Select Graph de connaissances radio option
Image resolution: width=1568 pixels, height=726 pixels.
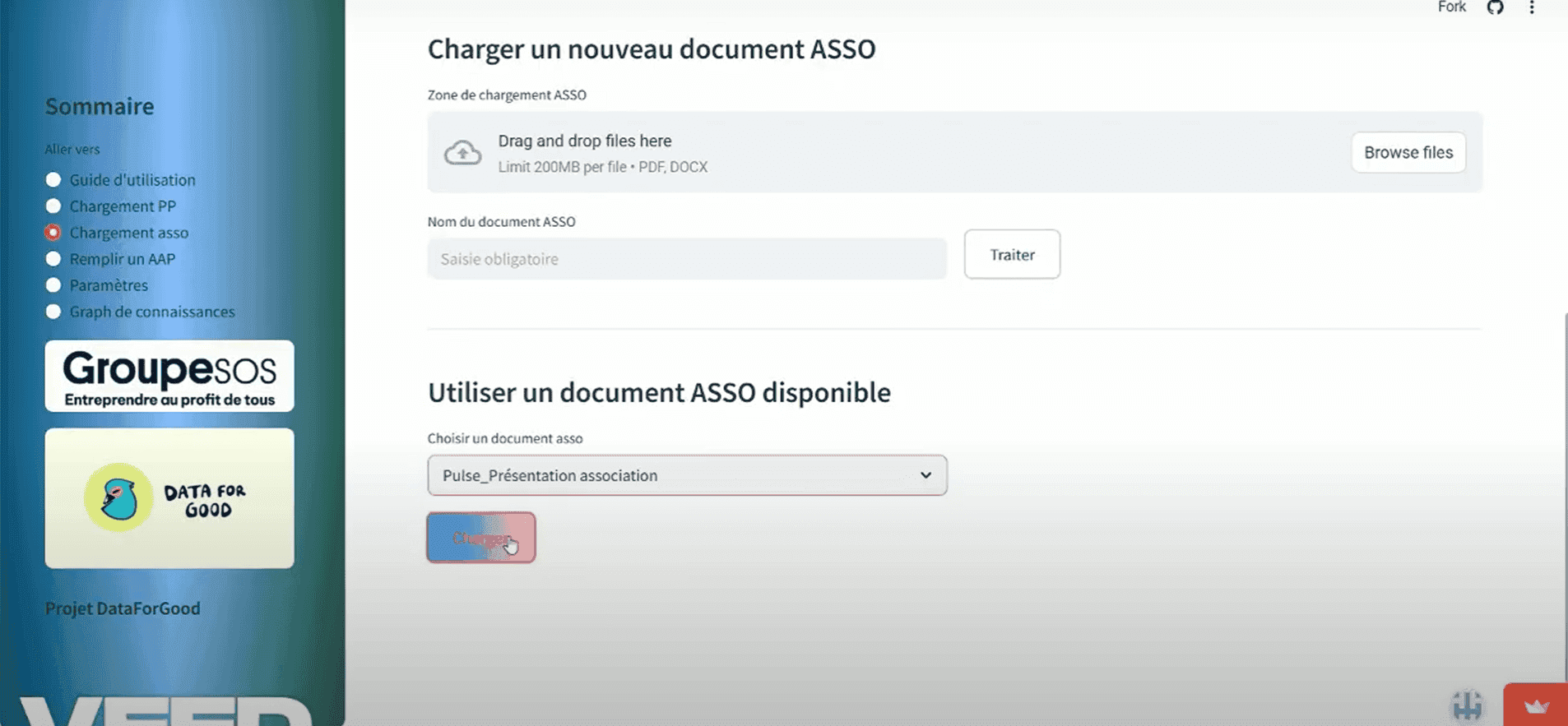[53, 312]
